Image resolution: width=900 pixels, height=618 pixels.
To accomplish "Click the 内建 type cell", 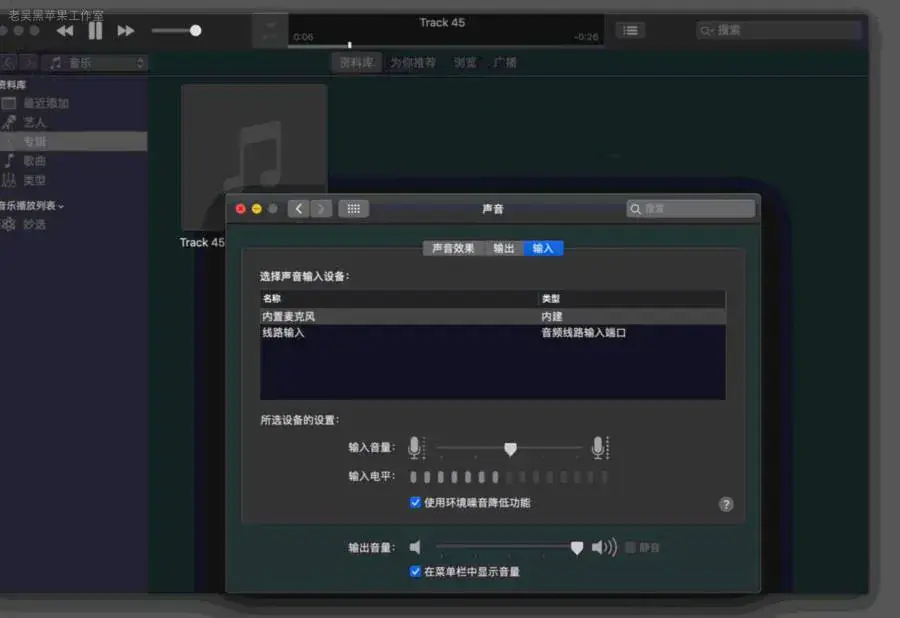I will 552,316.
